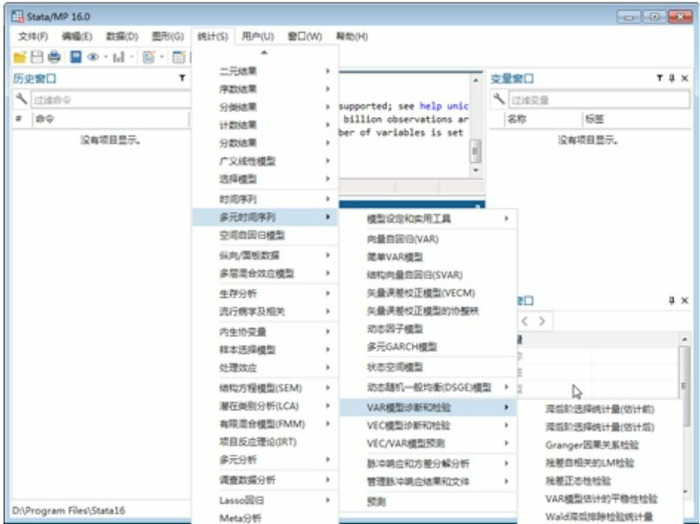The width and height of the screenshot is (700, 524).
Task: Click the 过滤变量 filter input field
Action: pyautogui.click(x=599, y=100)
